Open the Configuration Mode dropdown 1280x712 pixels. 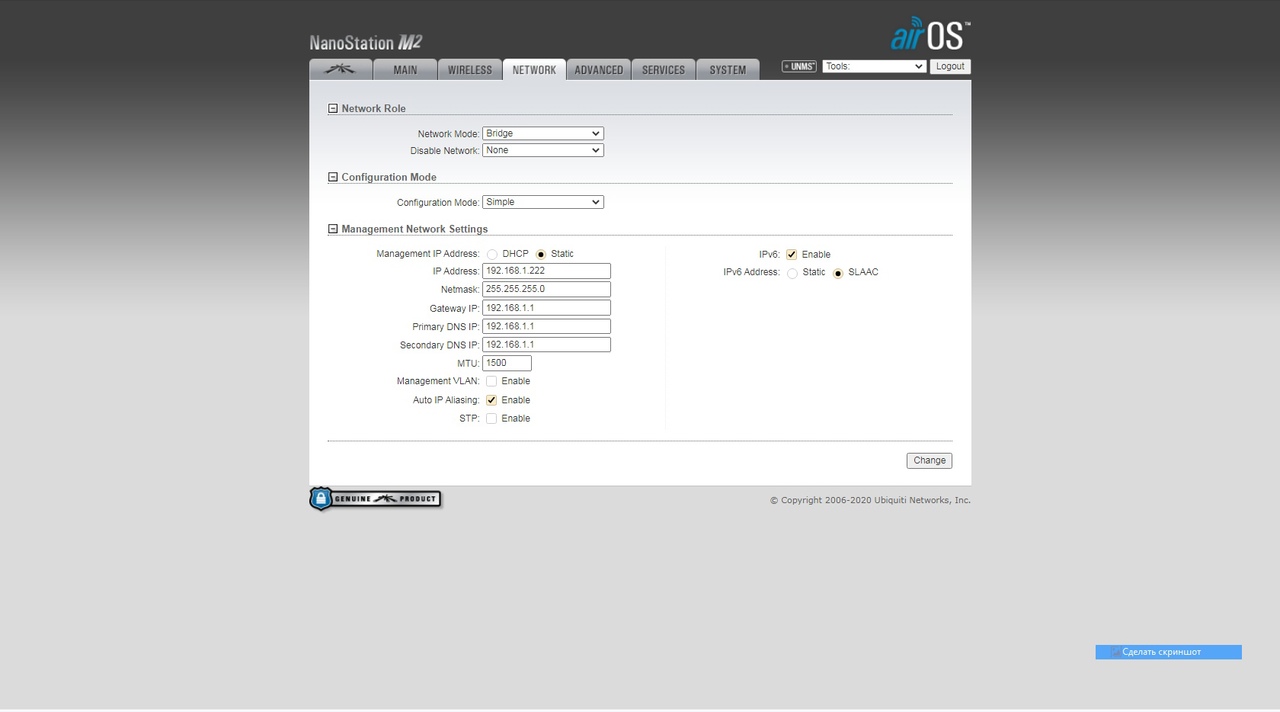[542, 202]
